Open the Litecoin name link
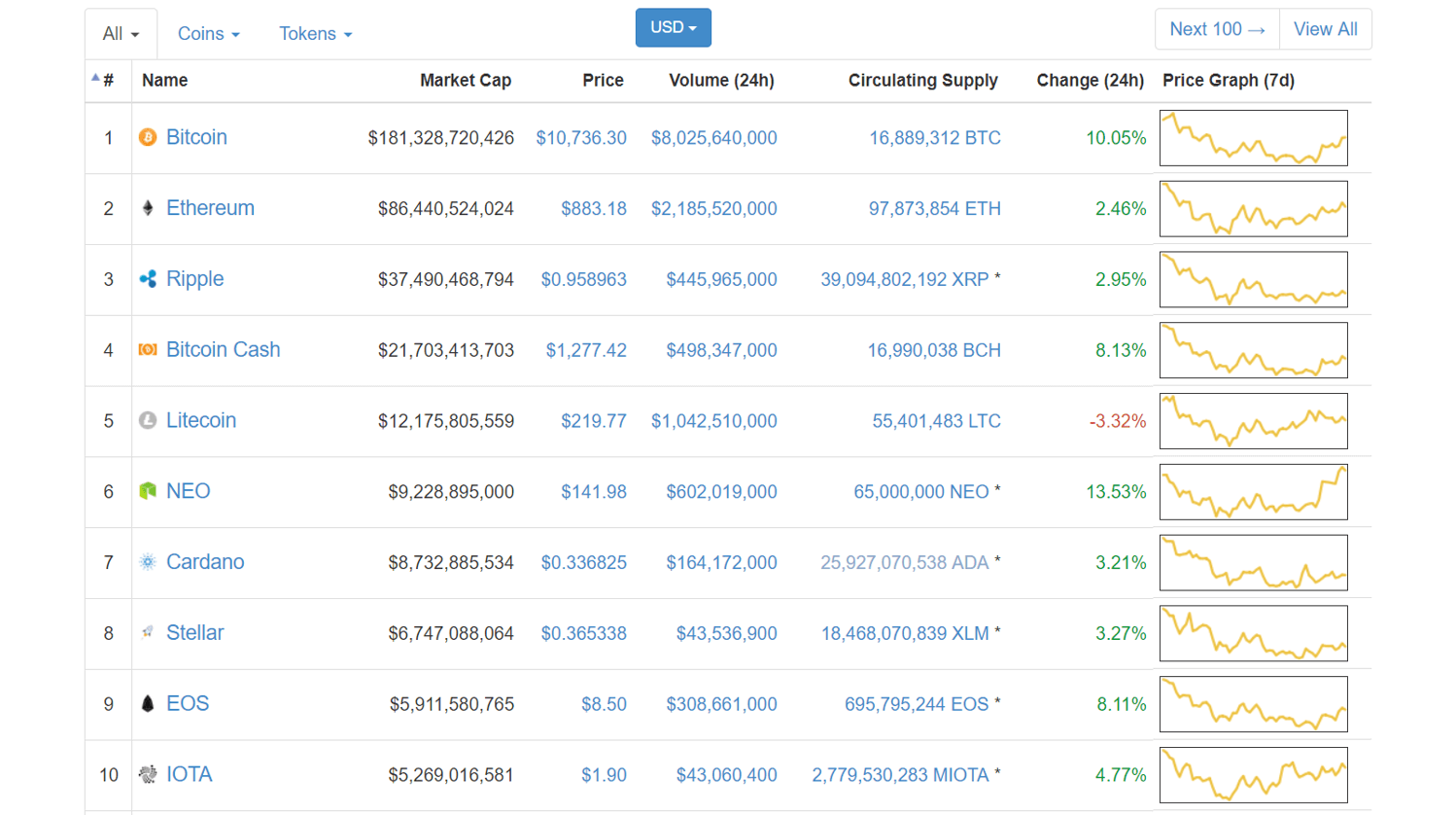 tap(201, 420)
